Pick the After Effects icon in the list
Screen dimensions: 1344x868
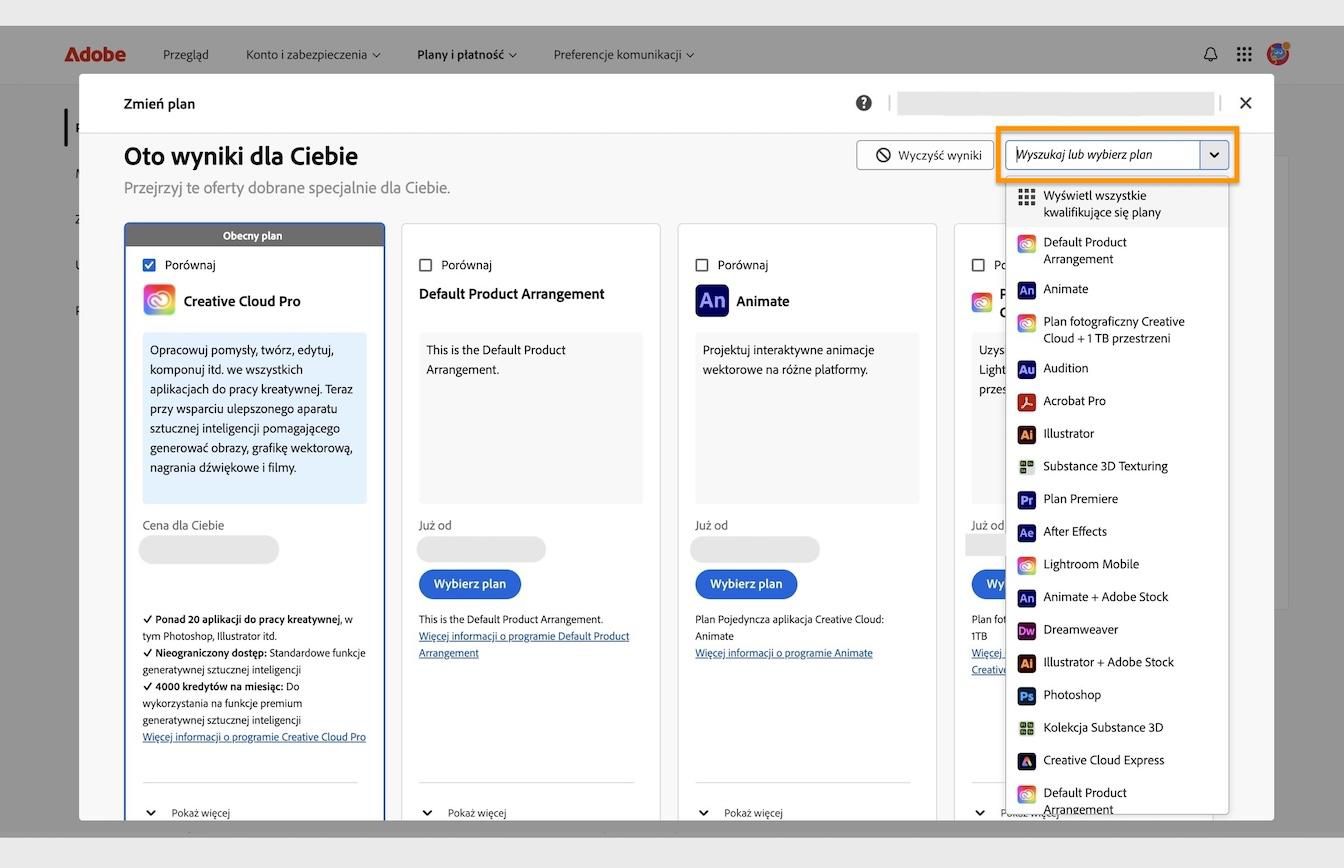point(1026,532)
